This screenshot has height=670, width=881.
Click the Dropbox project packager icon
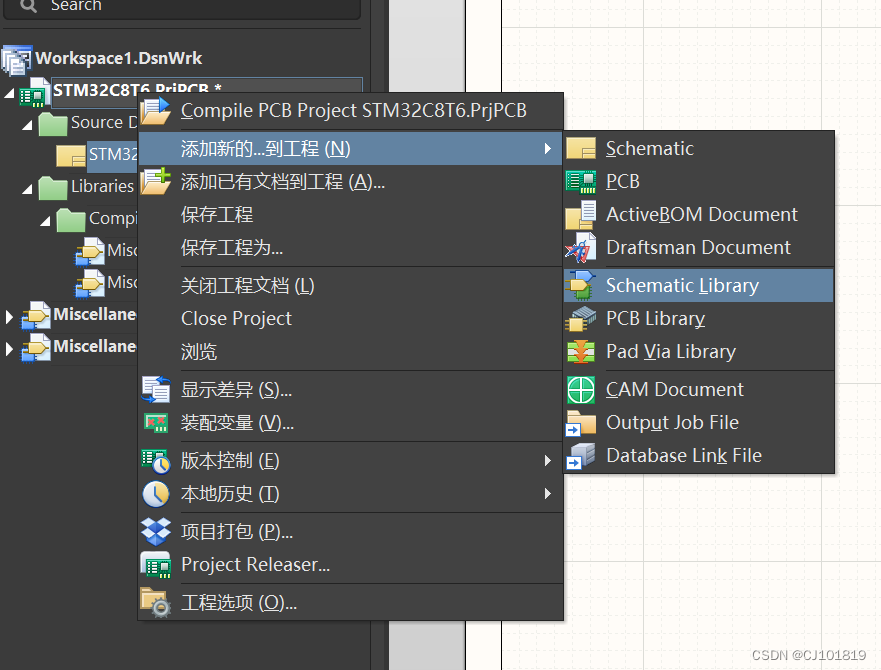(x=156, y=532)
